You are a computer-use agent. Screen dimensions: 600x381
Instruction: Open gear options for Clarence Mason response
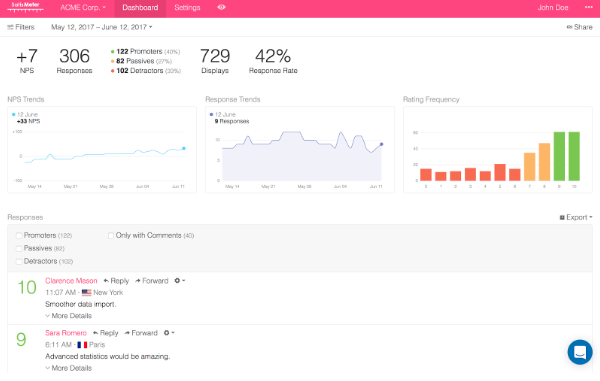click(179, 280)
